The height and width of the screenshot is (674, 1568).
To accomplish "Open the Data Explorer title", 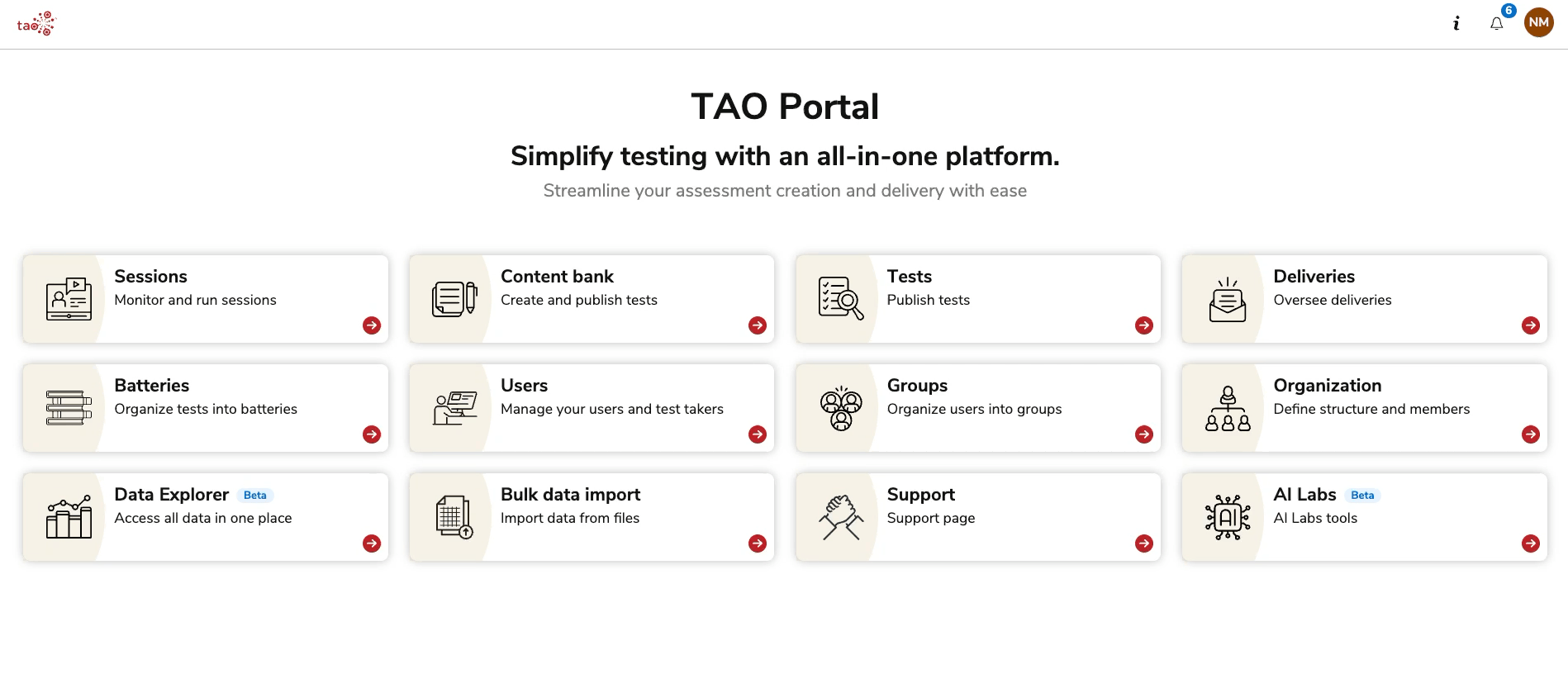I will (x=171, y=495).
